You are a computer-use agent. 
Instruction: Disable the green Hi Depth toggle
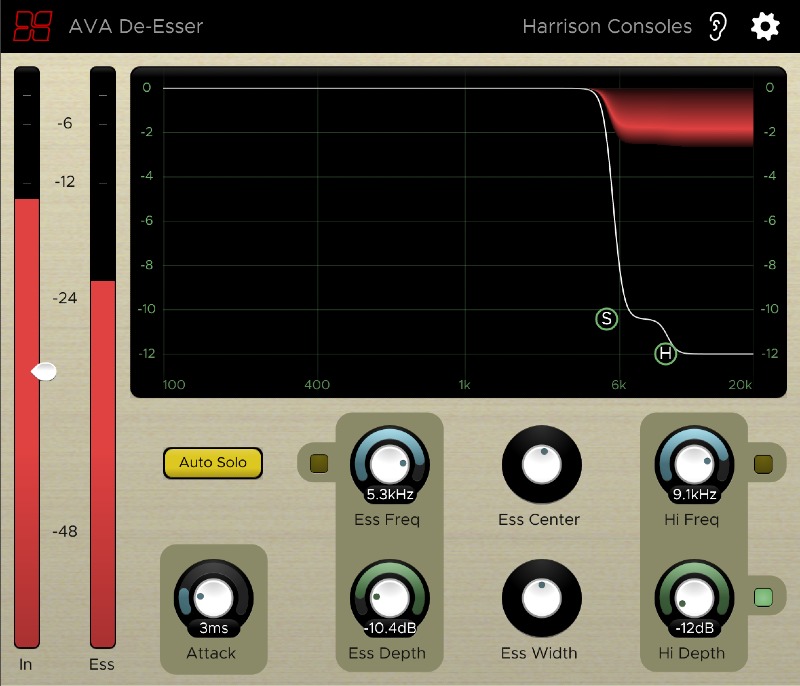(763, 598)
